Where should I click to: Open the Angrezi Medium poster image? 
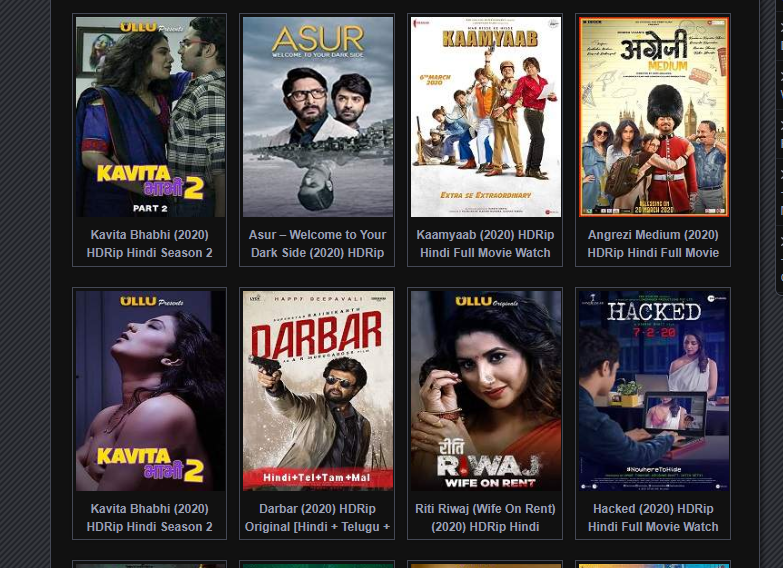pos(653,117)
